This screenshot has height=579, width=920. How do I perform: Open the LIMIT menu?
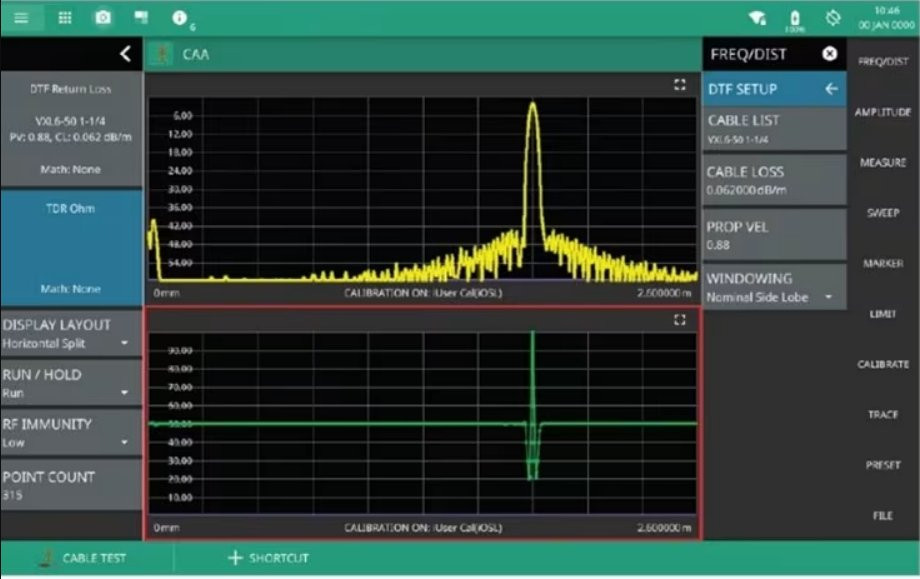[883, 314]
